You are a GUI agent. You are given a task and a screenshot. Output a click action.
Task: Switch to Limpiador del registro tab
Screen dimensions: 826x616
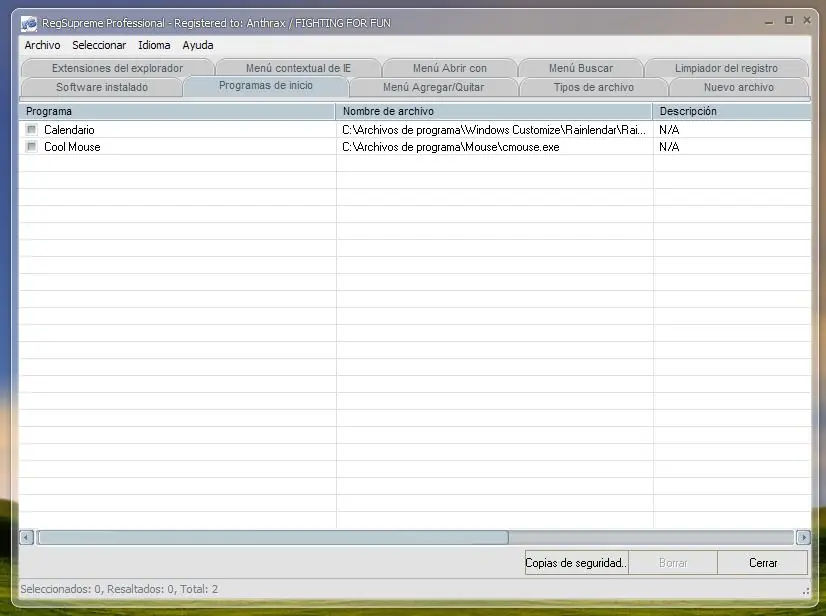726,68
